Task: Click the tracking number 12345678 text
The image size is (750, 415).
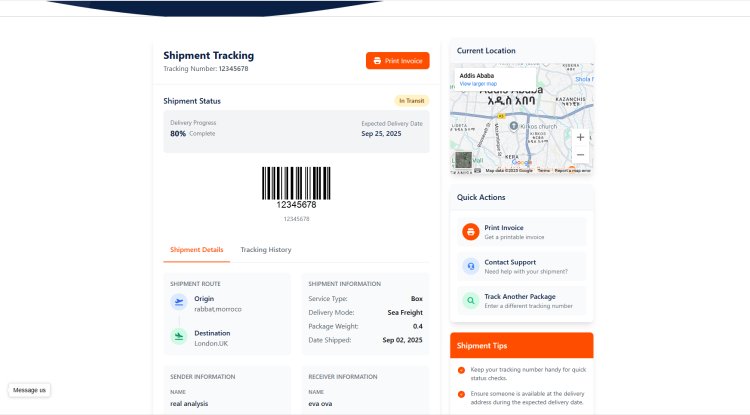Action: (x=233, y=68)
